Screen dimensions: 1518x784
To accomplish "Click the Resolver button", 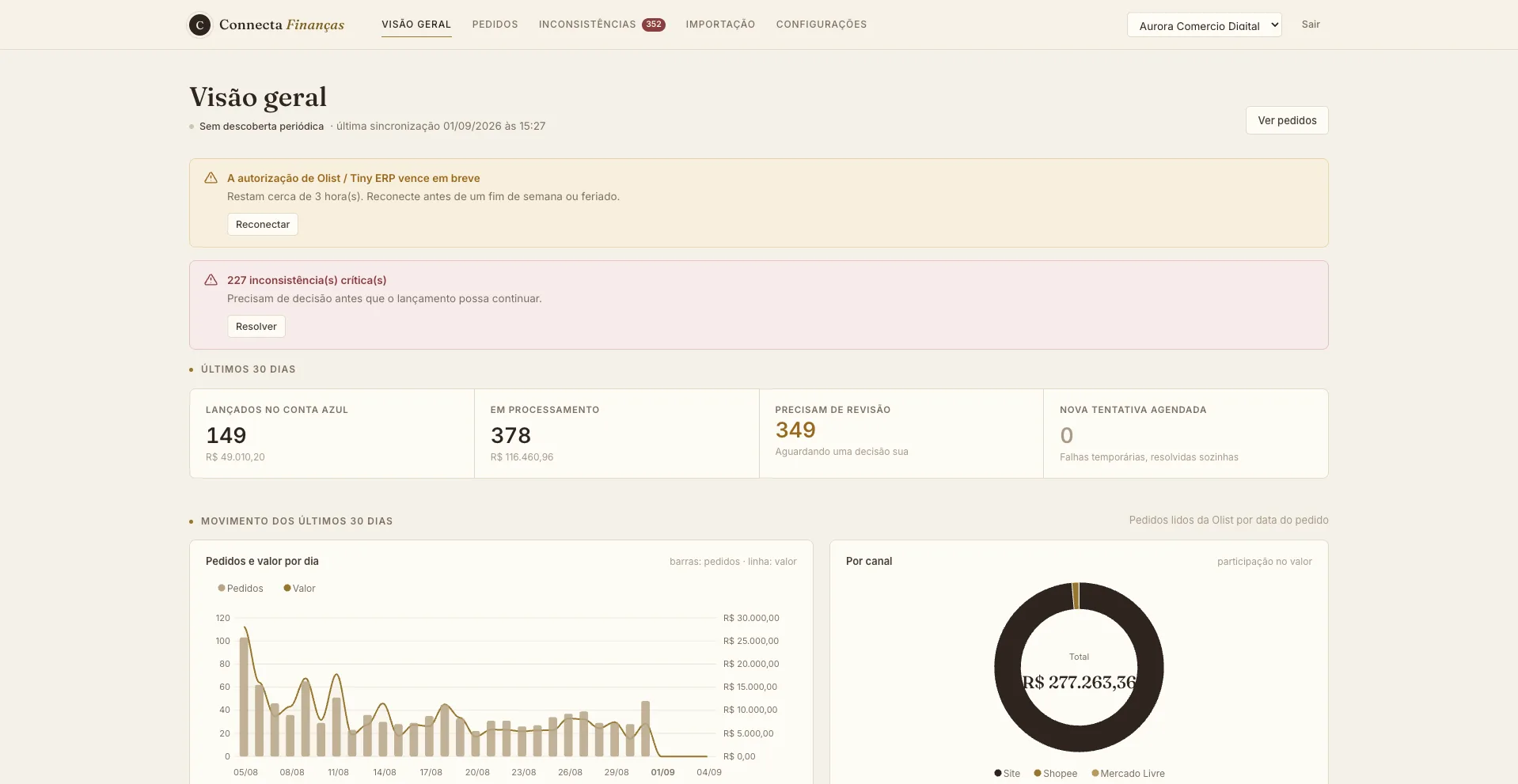I will (x=256, y=327).
